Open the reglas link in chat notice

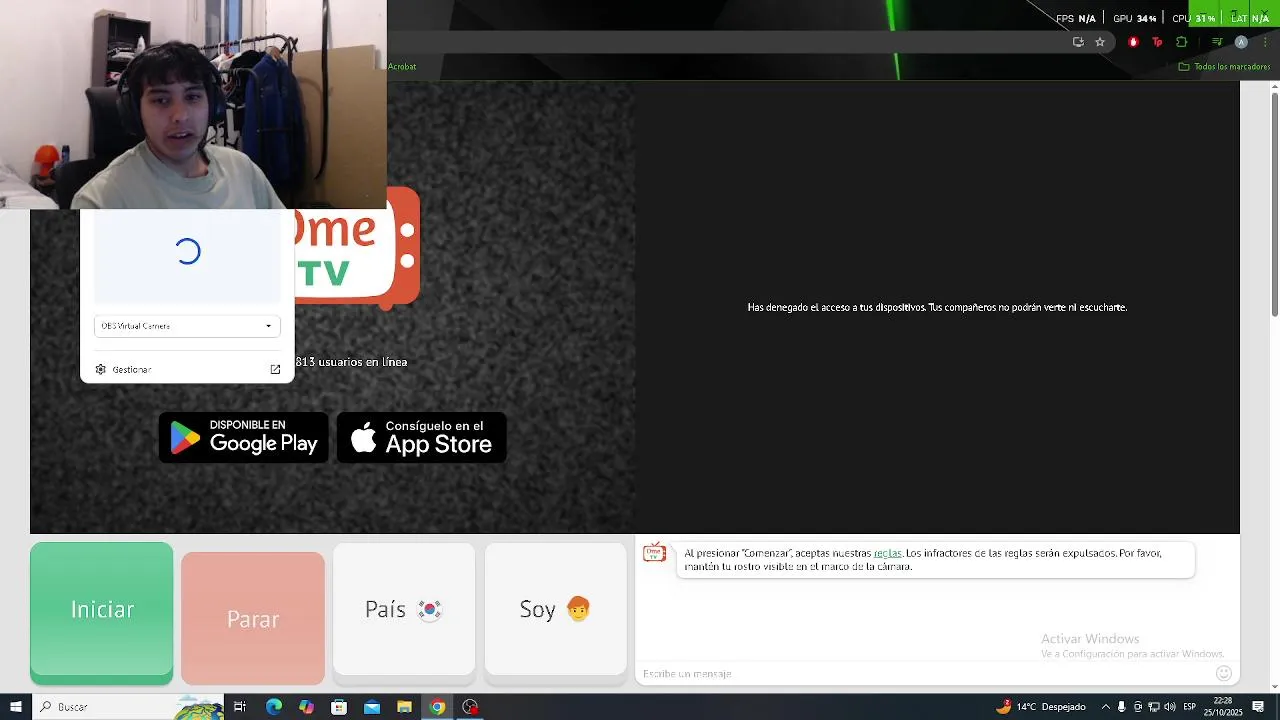887,553
